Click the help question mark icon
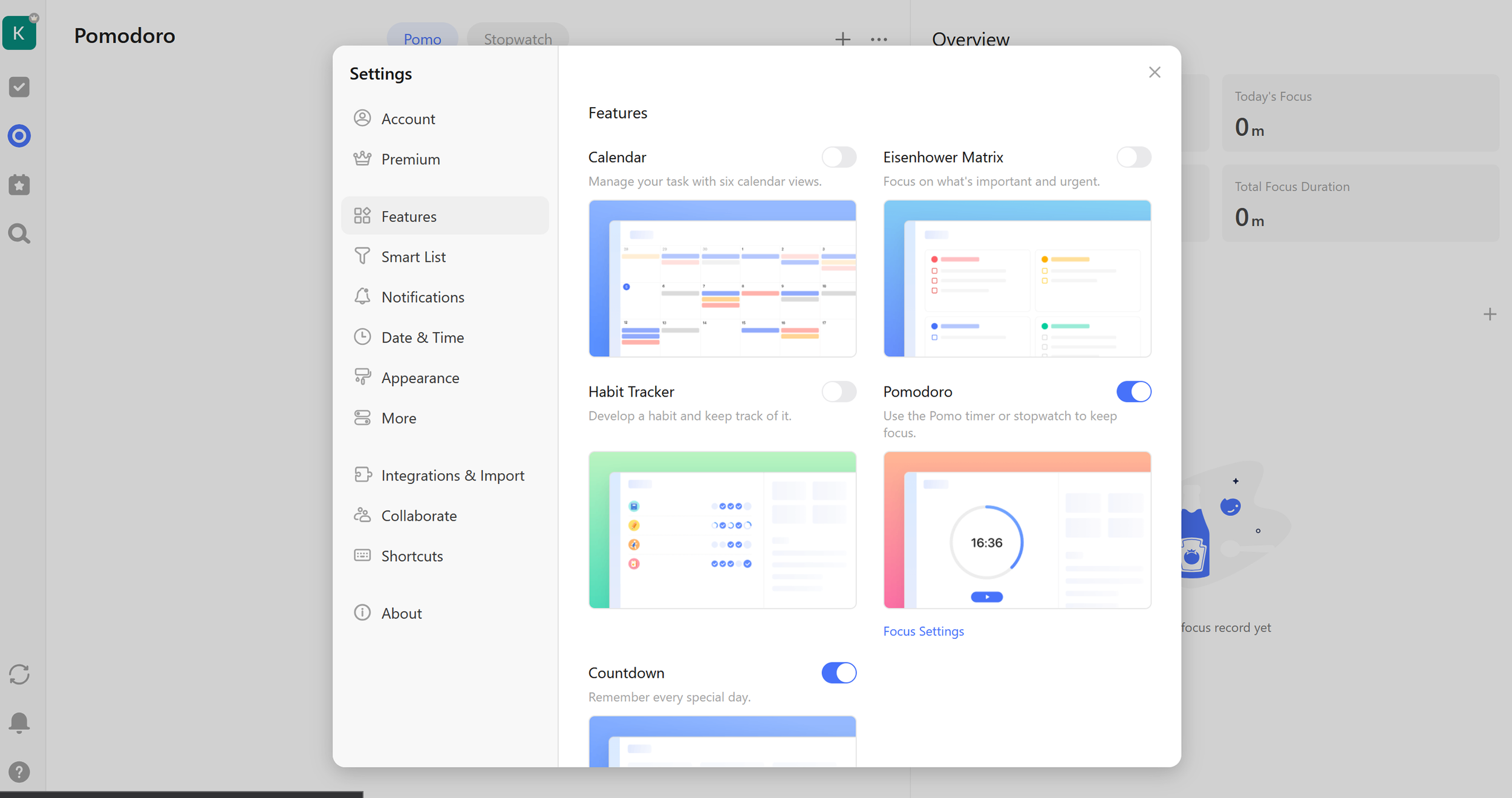Viewport: 1512px width, 798px height. click(x=19, y=772)
